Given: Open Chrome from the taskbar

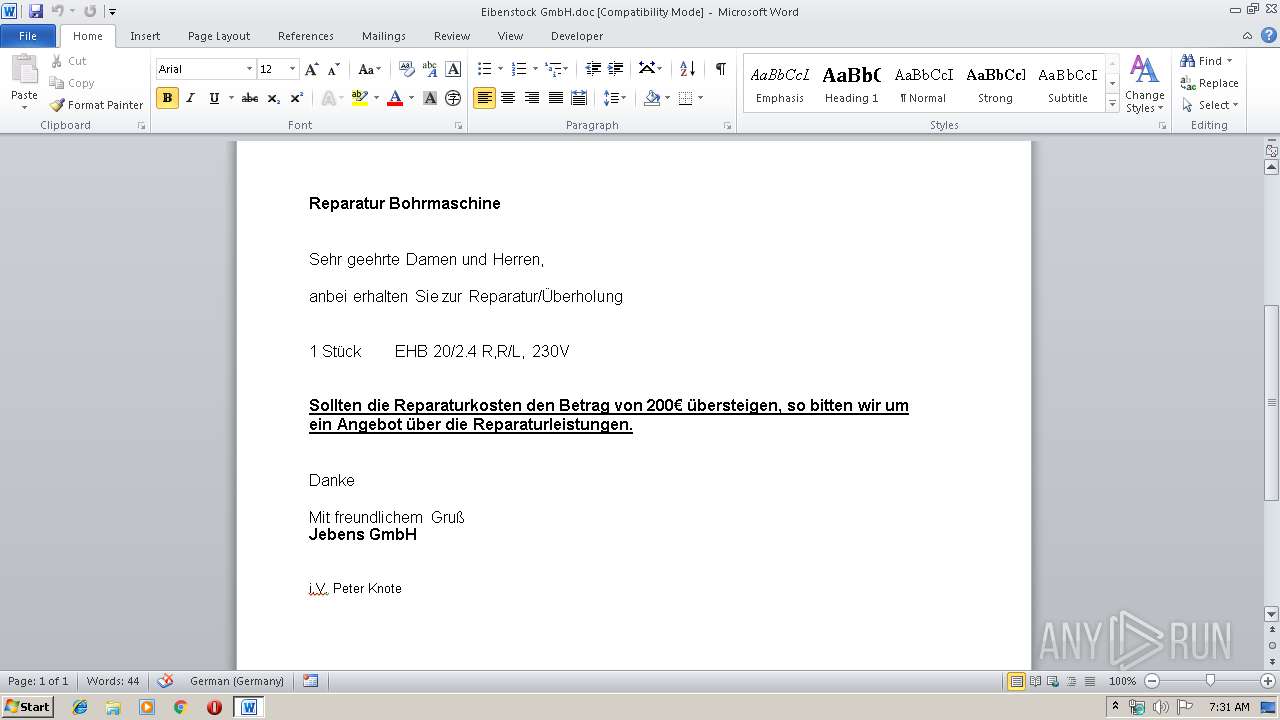Looking at the screenshot, I should (181, 707).
